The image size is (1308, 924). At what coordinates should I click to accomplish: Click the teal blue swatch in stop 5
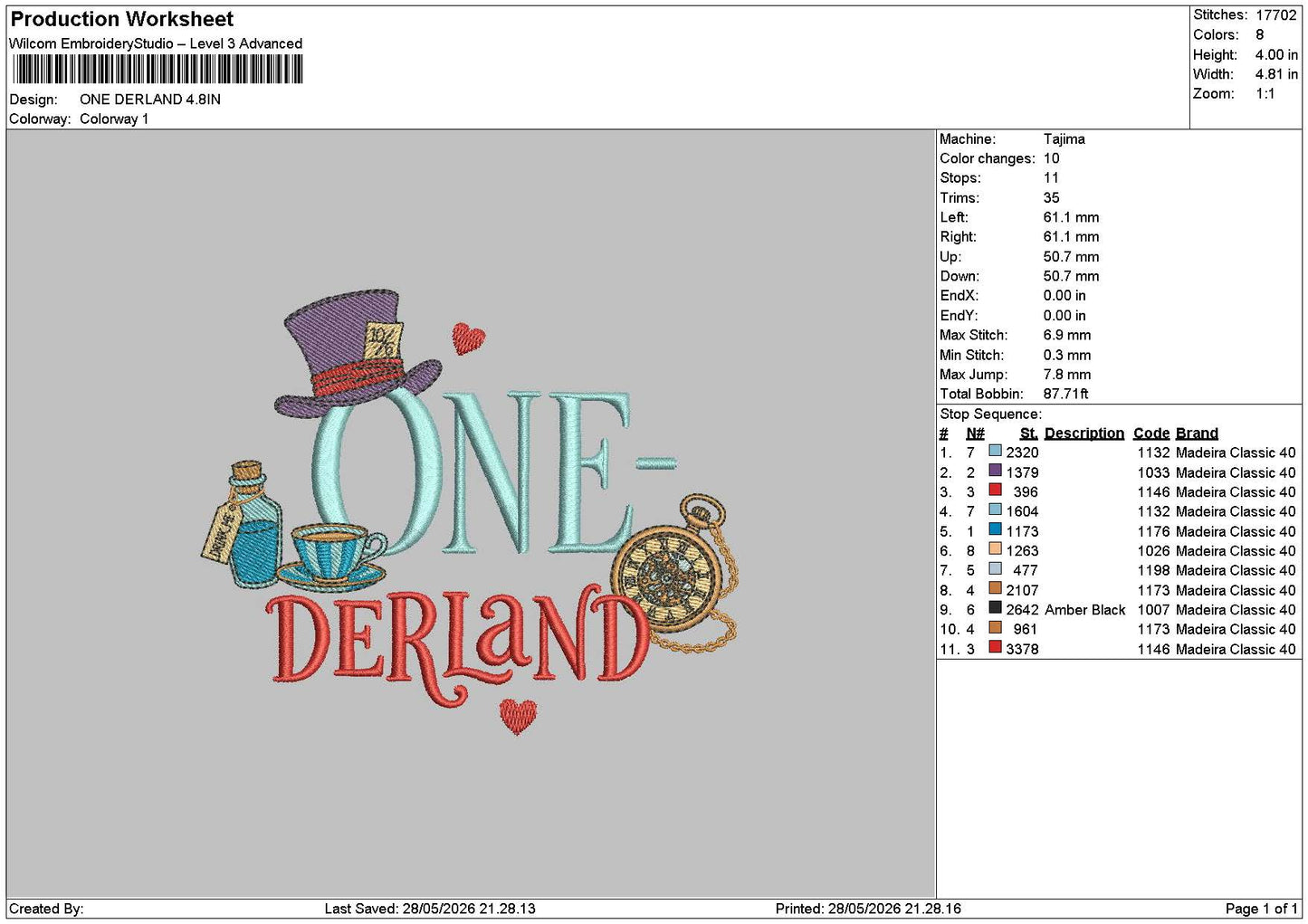[995, 530]
